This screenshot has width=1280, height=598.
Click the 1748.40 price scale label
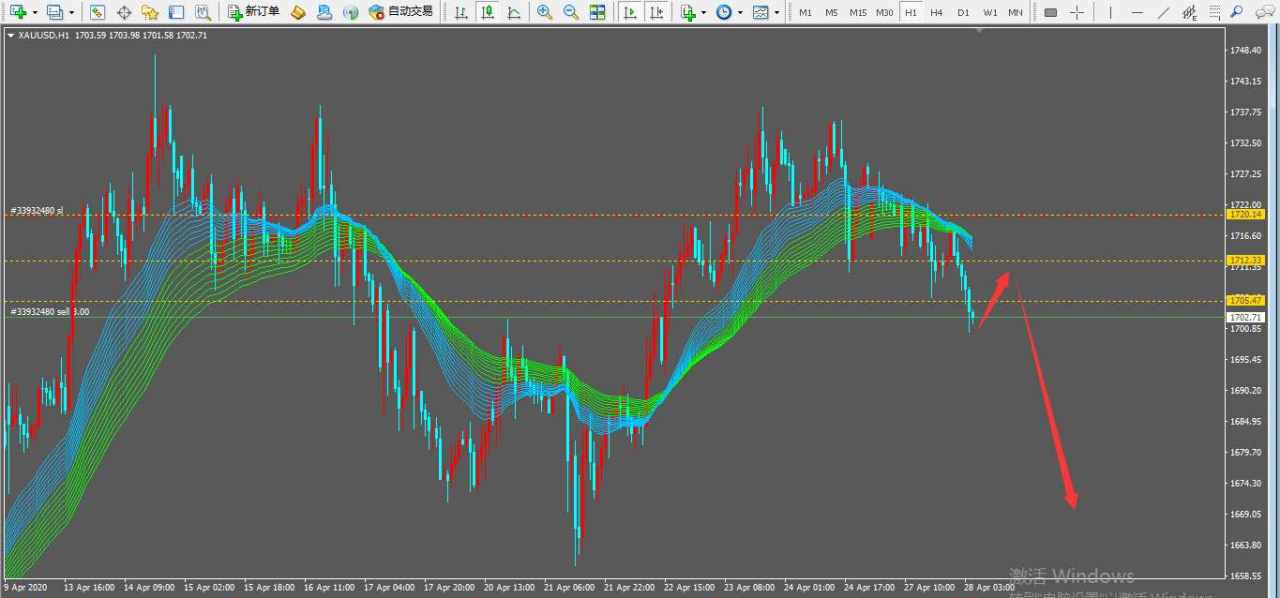tap(1246, 50)
